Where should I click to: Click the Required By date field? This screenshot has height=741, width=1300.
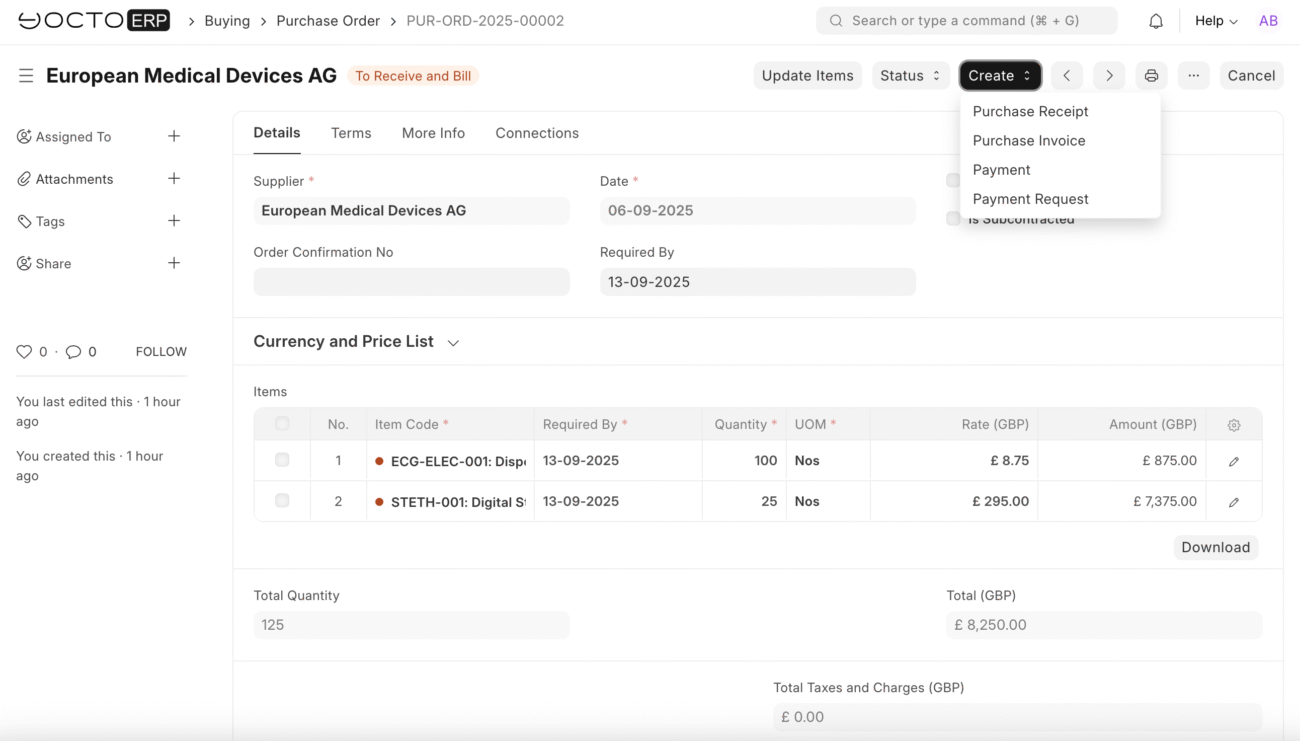click(757, 282)
